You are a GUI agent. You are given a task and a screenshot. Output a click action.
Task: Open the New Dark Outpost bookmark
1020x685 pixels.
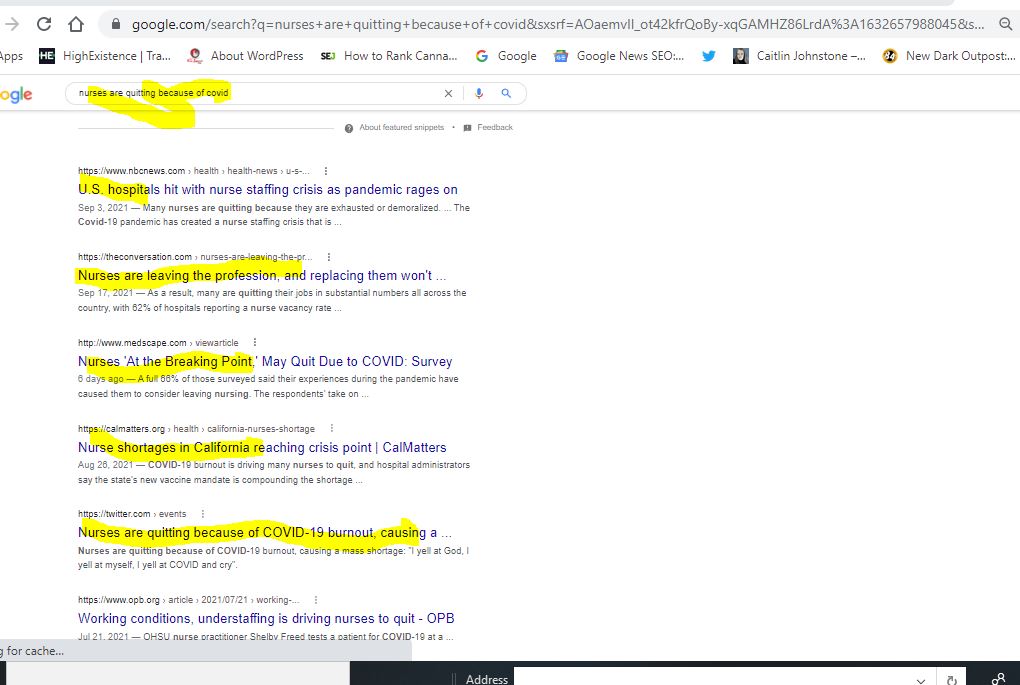949,56
